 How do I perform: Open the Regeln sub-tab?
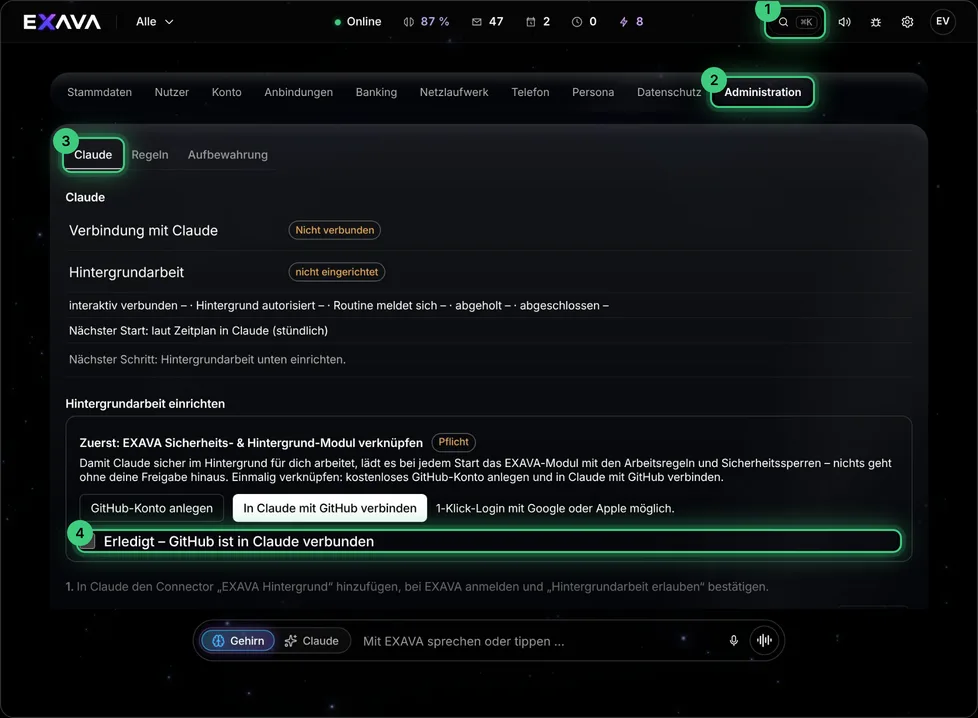pyautogui.click(x=150, y=155)
